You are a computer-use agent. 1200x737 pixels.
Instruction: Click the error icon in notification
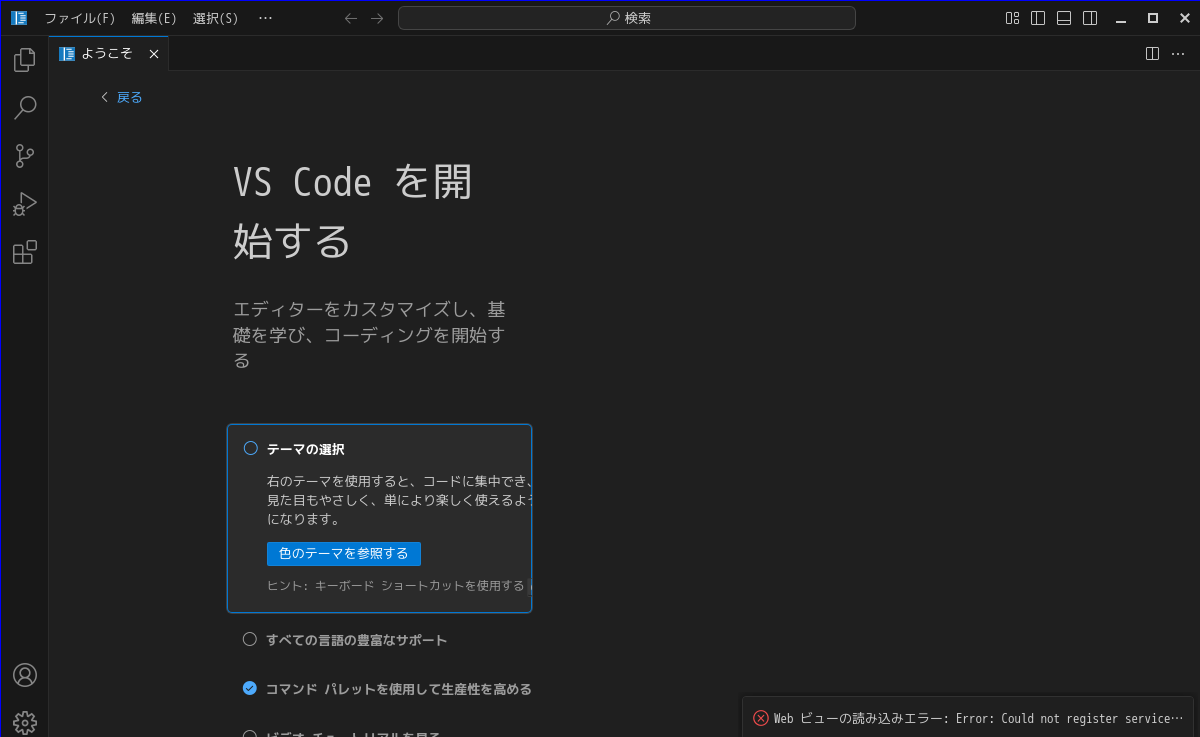[761, 718]
